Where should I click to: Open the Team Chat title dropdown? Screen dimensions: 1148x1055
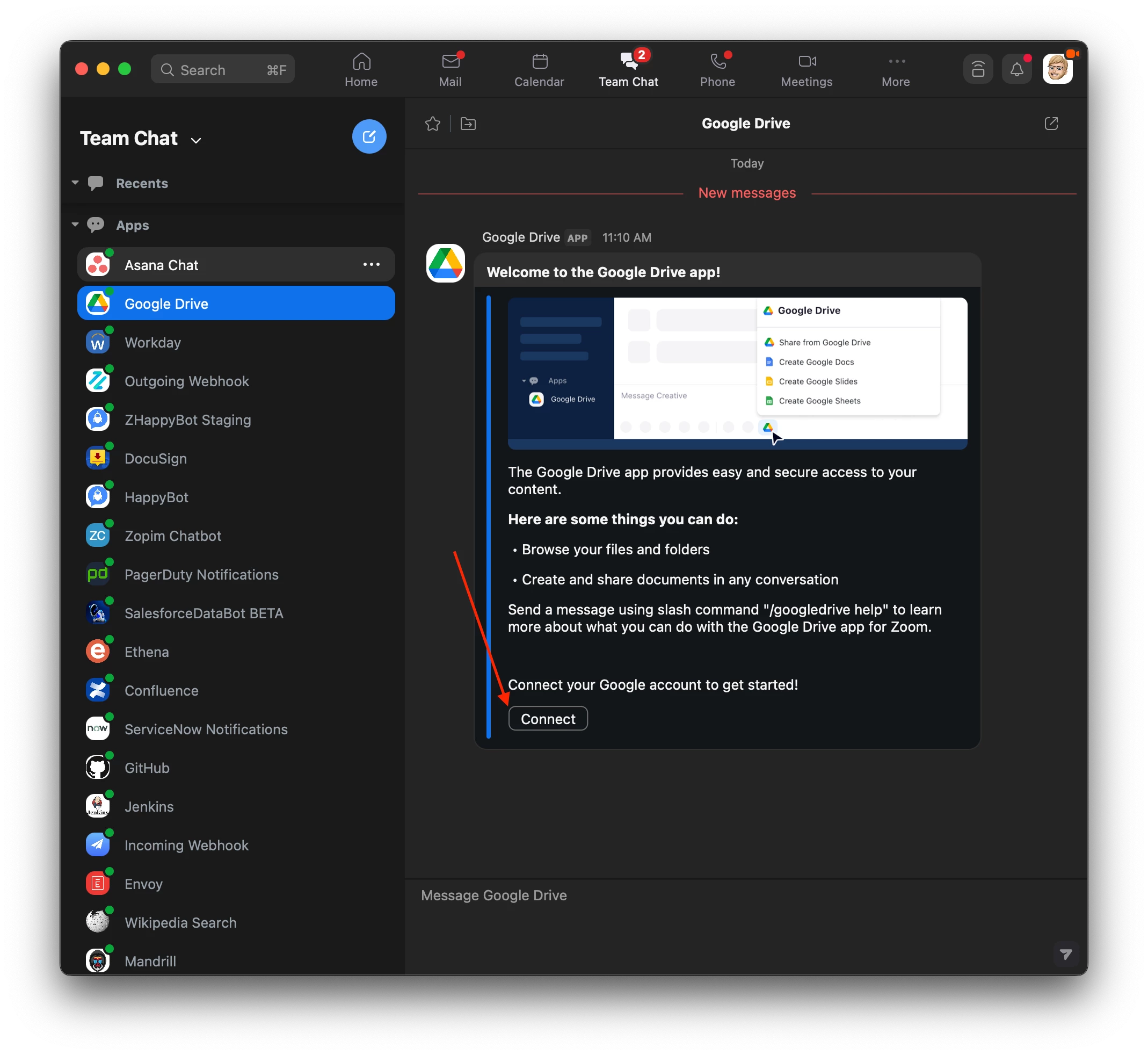[x=195, y=140]
